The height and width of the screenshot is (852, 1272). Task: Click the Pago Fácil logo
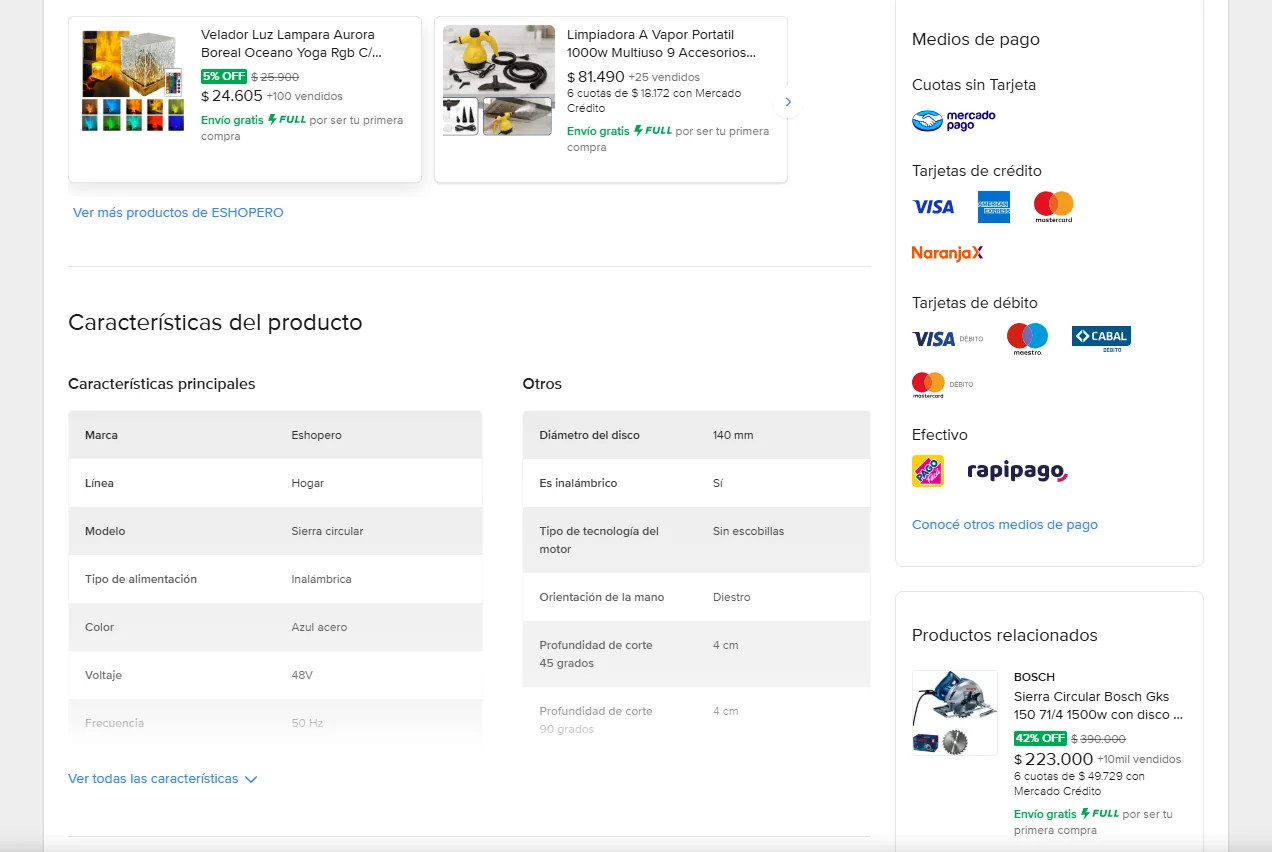[x=928, y=471]
